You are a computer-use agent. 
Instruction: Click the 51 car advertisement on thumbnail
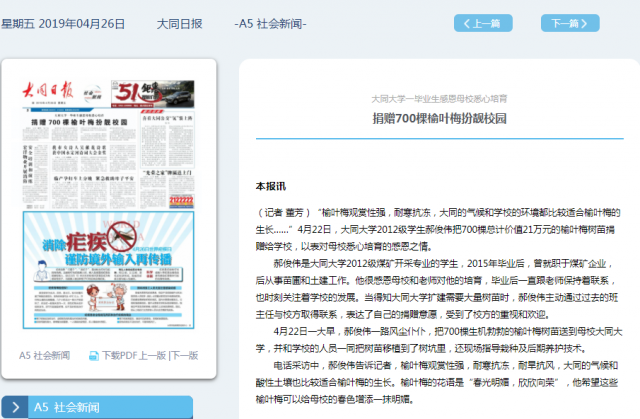153,94
